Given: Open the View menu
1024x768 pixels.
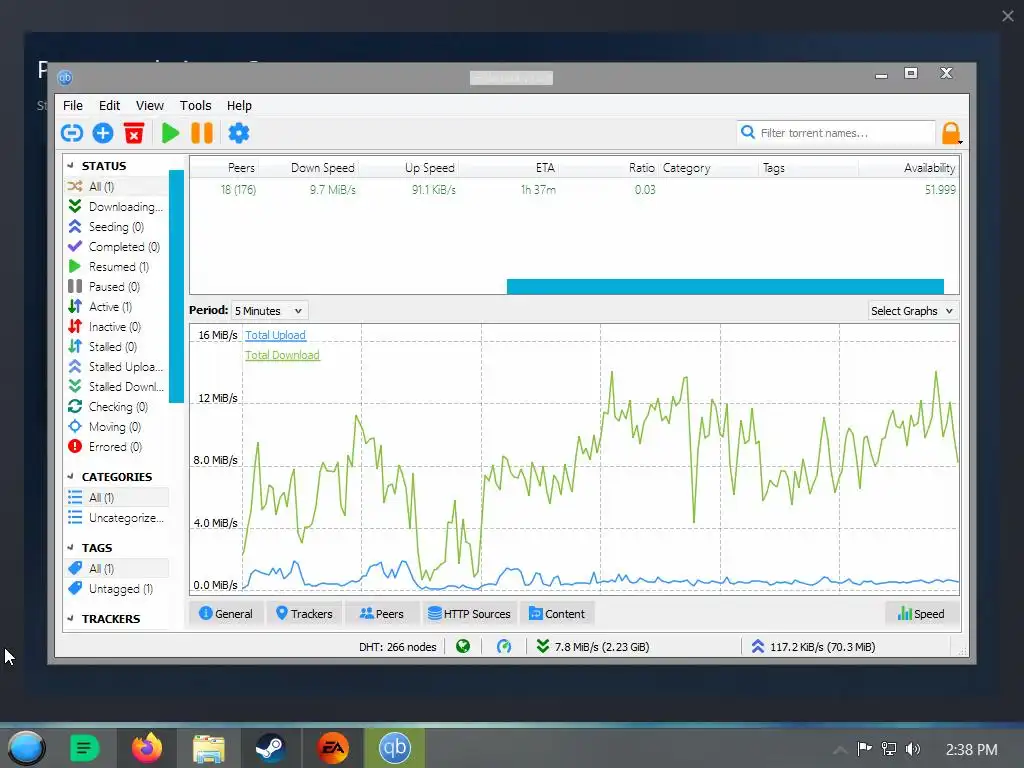Looking at the screenshot, I should pyautogui.click(x=150, y=105).
